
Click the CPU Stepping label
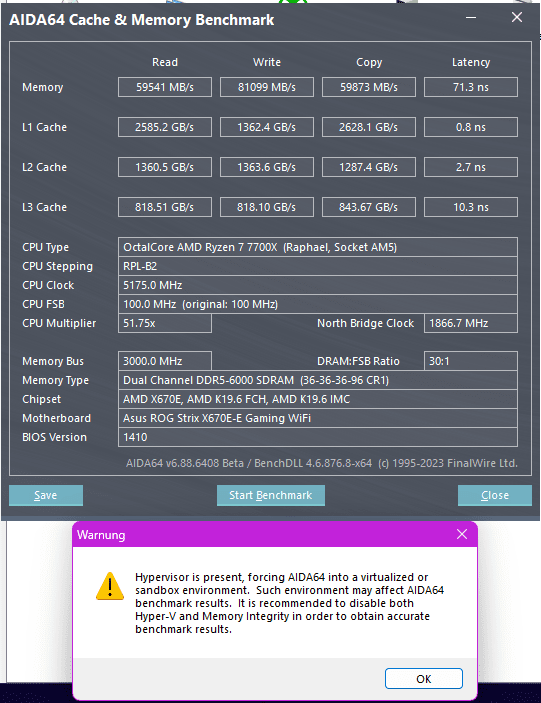(57, 266)
